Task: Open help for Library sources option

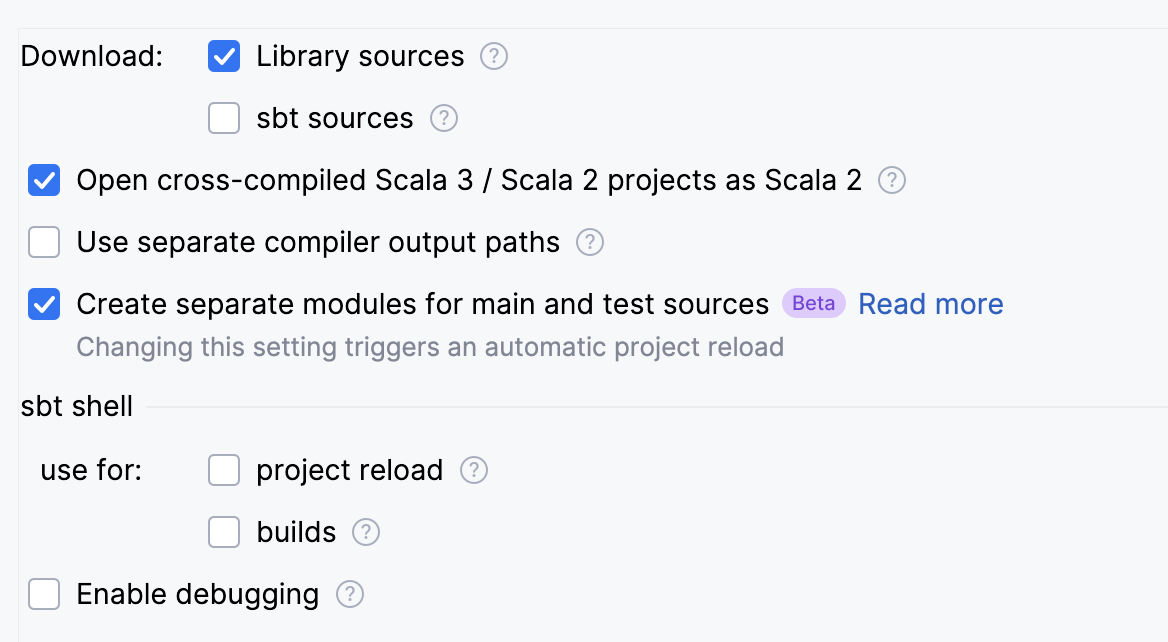Action: [x=492, y=57]
